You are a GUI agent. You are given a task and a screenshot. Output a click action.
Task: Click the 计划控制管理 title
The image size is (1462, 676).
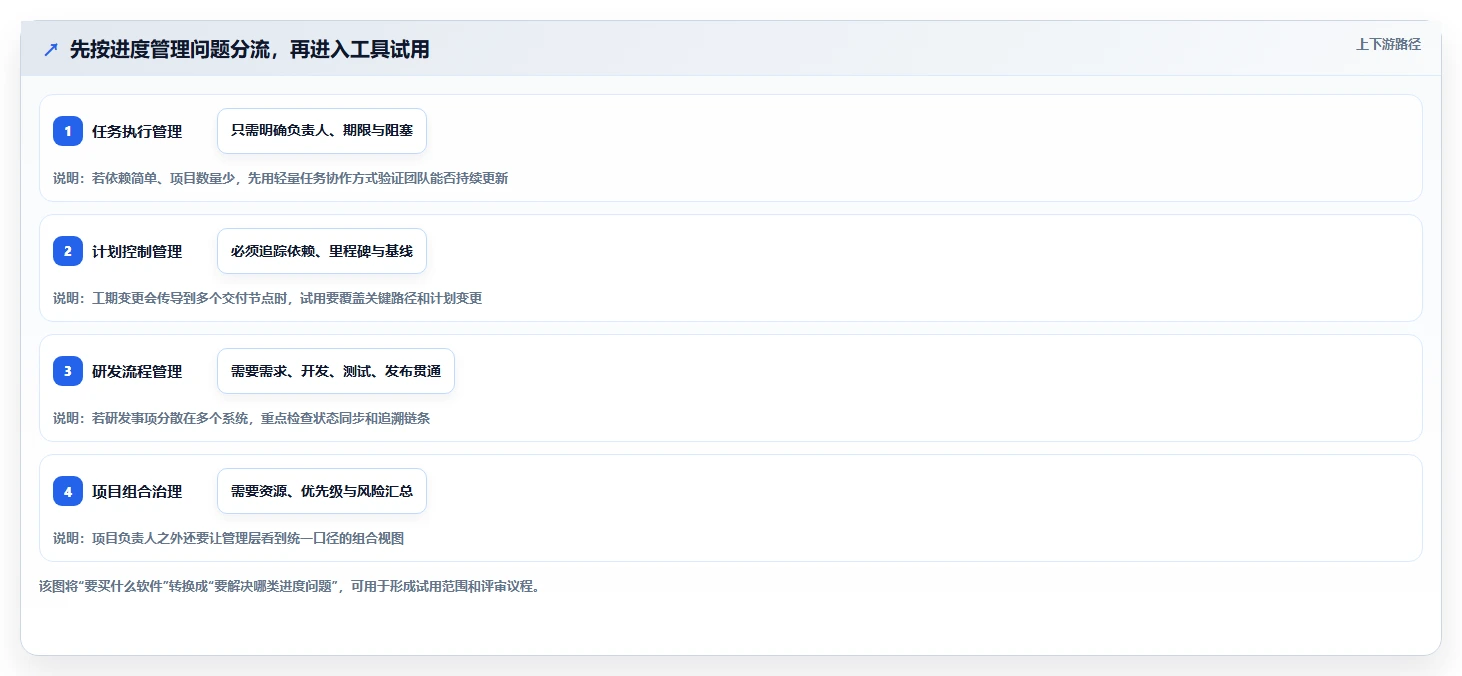click(137, 251)
